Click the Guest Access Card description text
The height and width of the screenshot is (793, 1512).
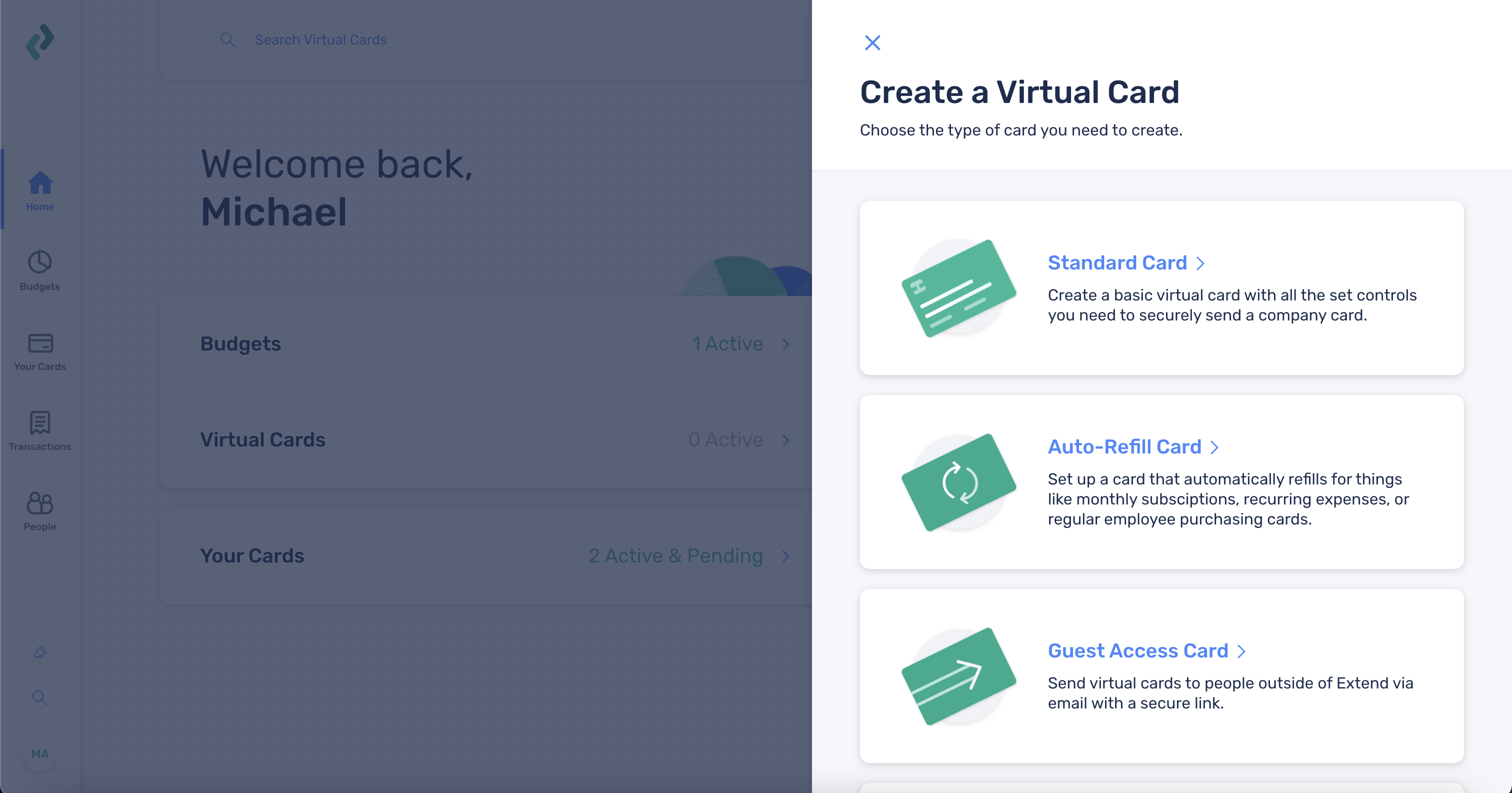pos(1230,693)
